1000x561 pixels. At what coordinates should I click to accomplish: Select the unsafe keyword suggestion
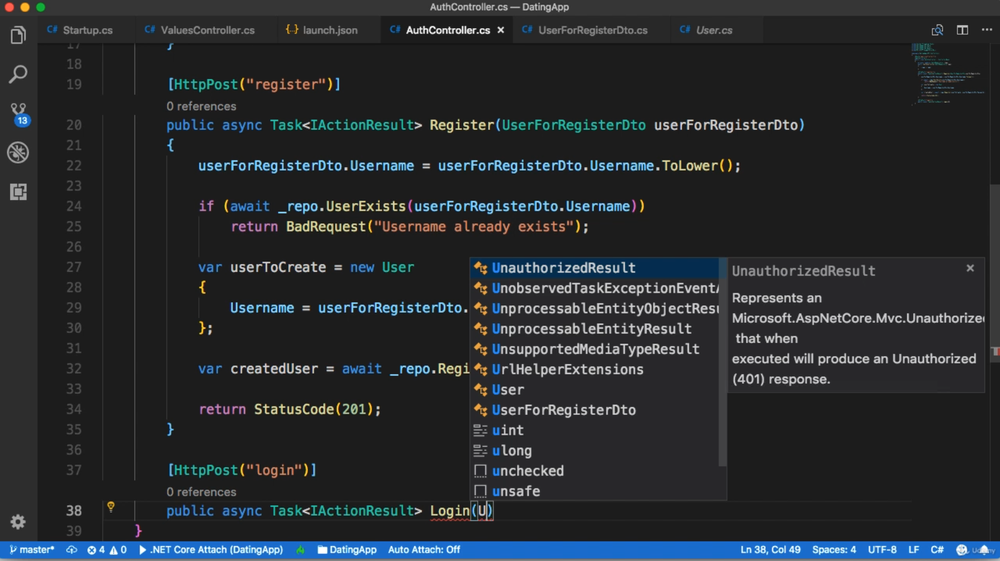point(594,492)
